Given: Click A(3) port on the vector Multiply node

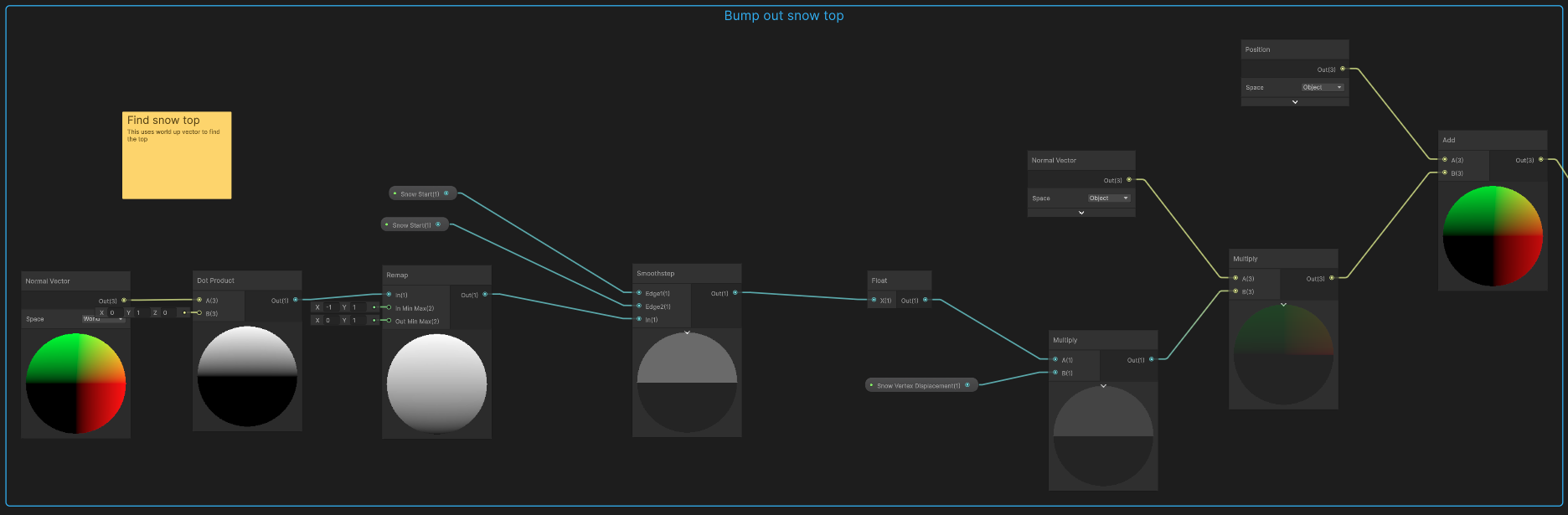Looking at the screenshot, I should point(1235,278).
